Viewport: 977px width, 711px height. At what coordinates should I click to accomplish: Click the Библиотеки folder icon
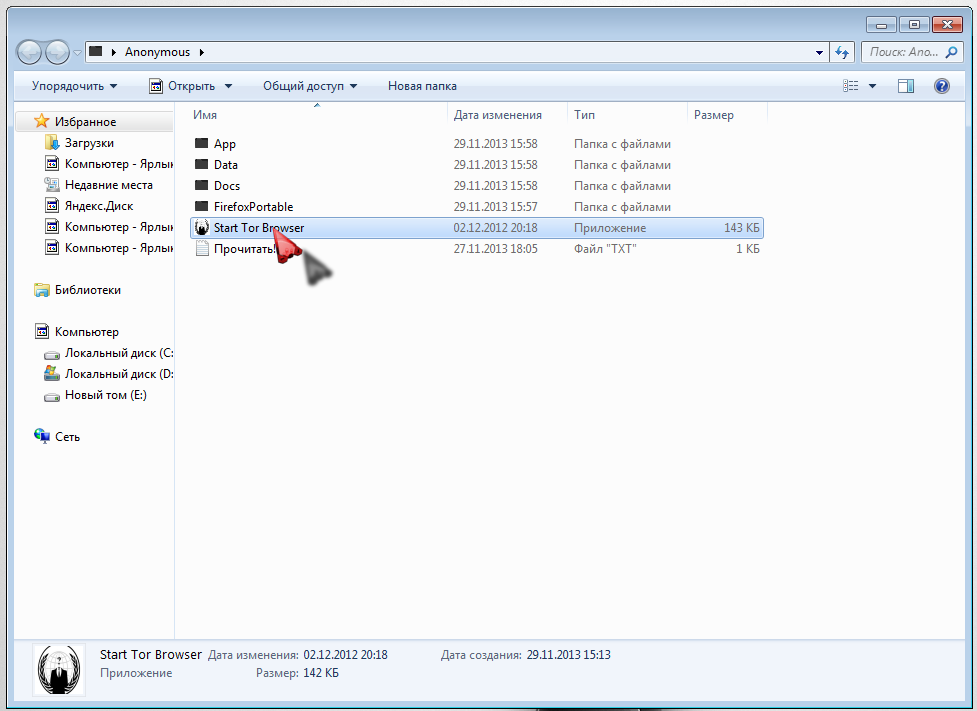[x=42, y=290]
